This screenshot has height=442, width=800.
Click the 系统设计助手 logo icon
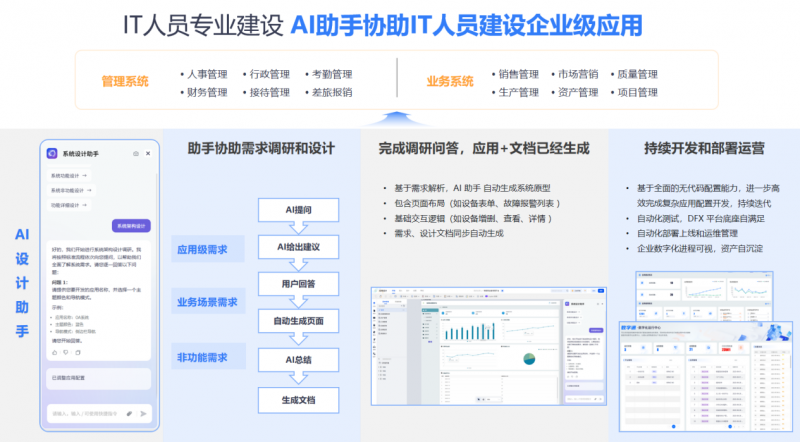point(52,154)
